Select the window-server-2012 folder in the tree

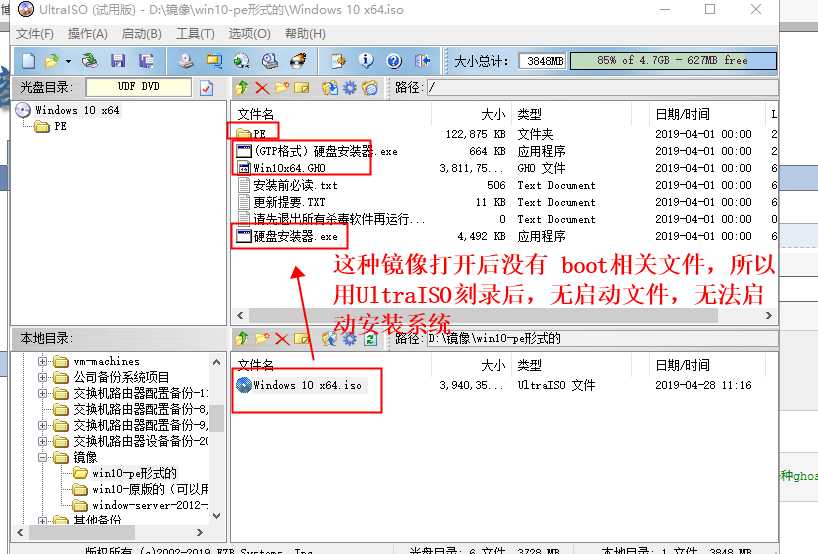150,505
